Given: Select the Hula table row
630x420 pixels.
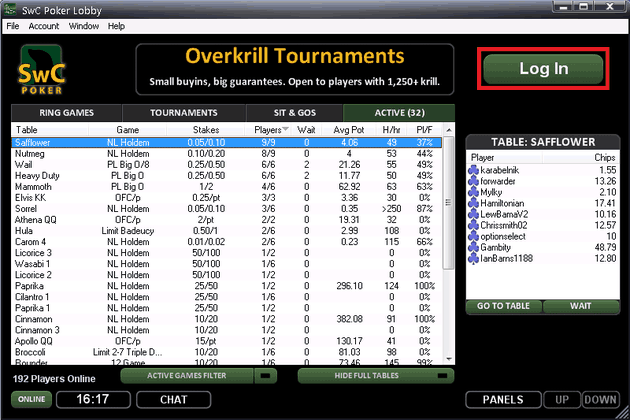Looking at the screenshot, I should click(x=227, y=231).
